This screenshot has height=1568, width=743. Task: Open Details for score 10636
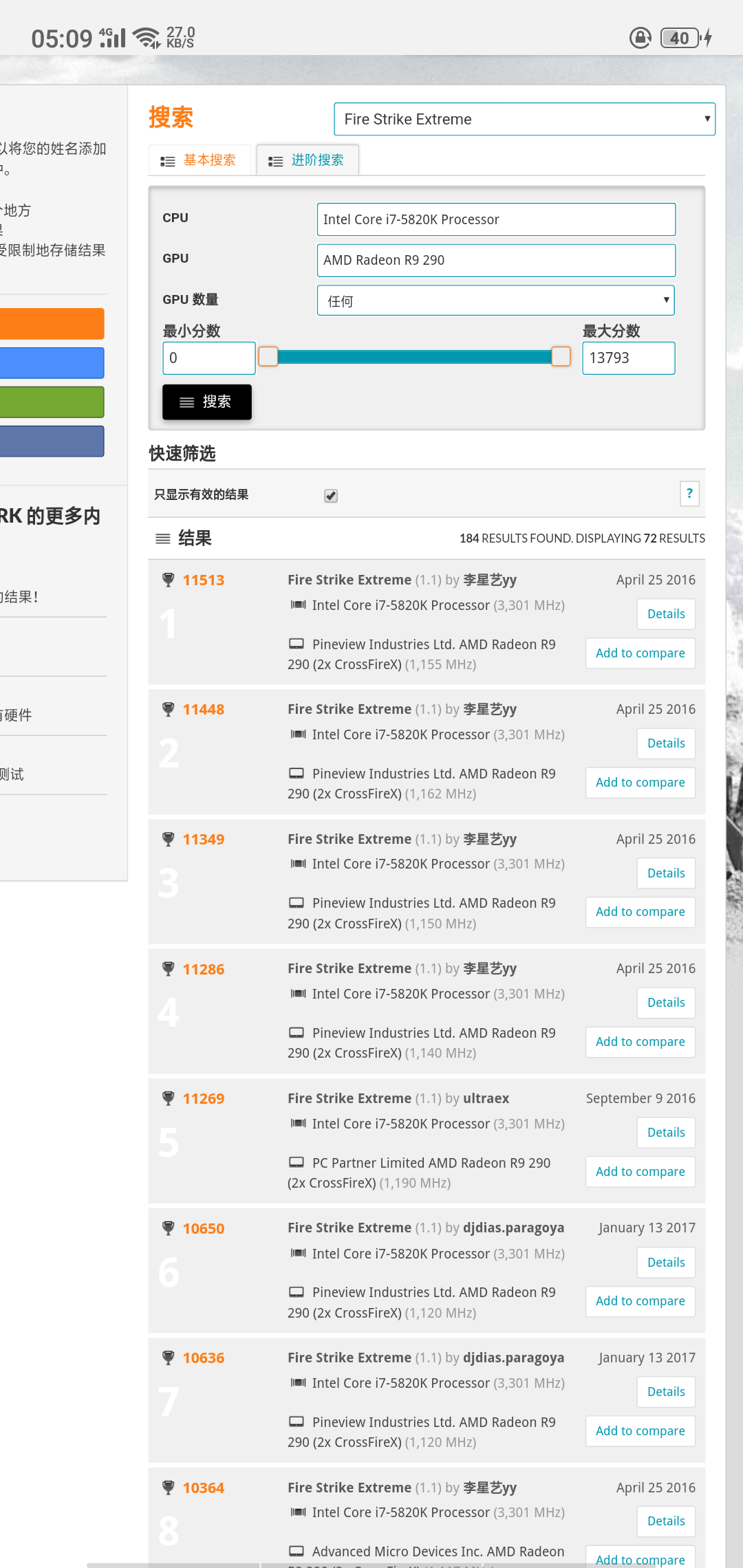pyautogui.click(x=666, y=1392)
